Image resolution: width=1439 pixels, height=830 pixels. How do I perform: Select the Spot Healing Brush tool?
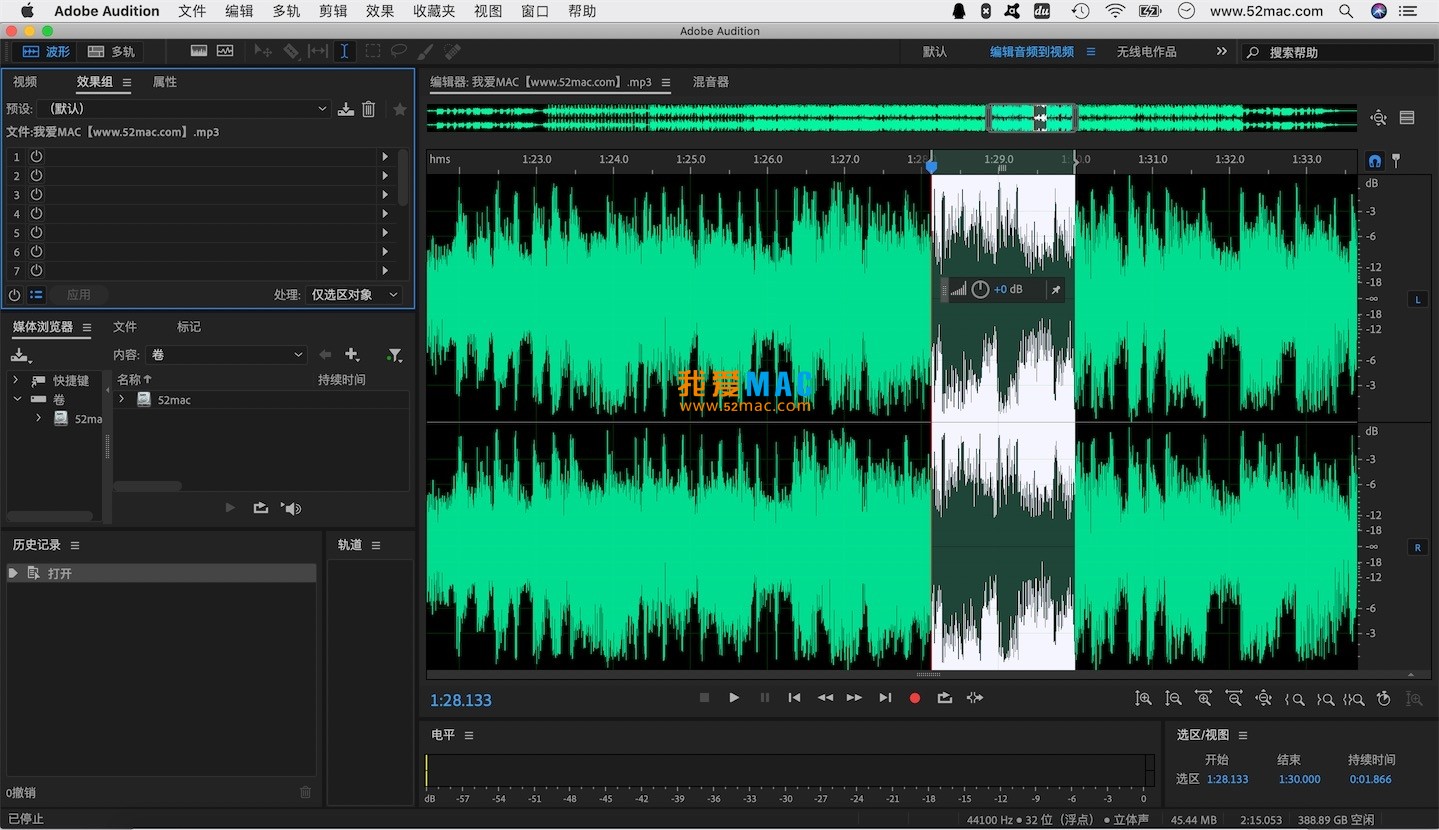click(452, 51)
